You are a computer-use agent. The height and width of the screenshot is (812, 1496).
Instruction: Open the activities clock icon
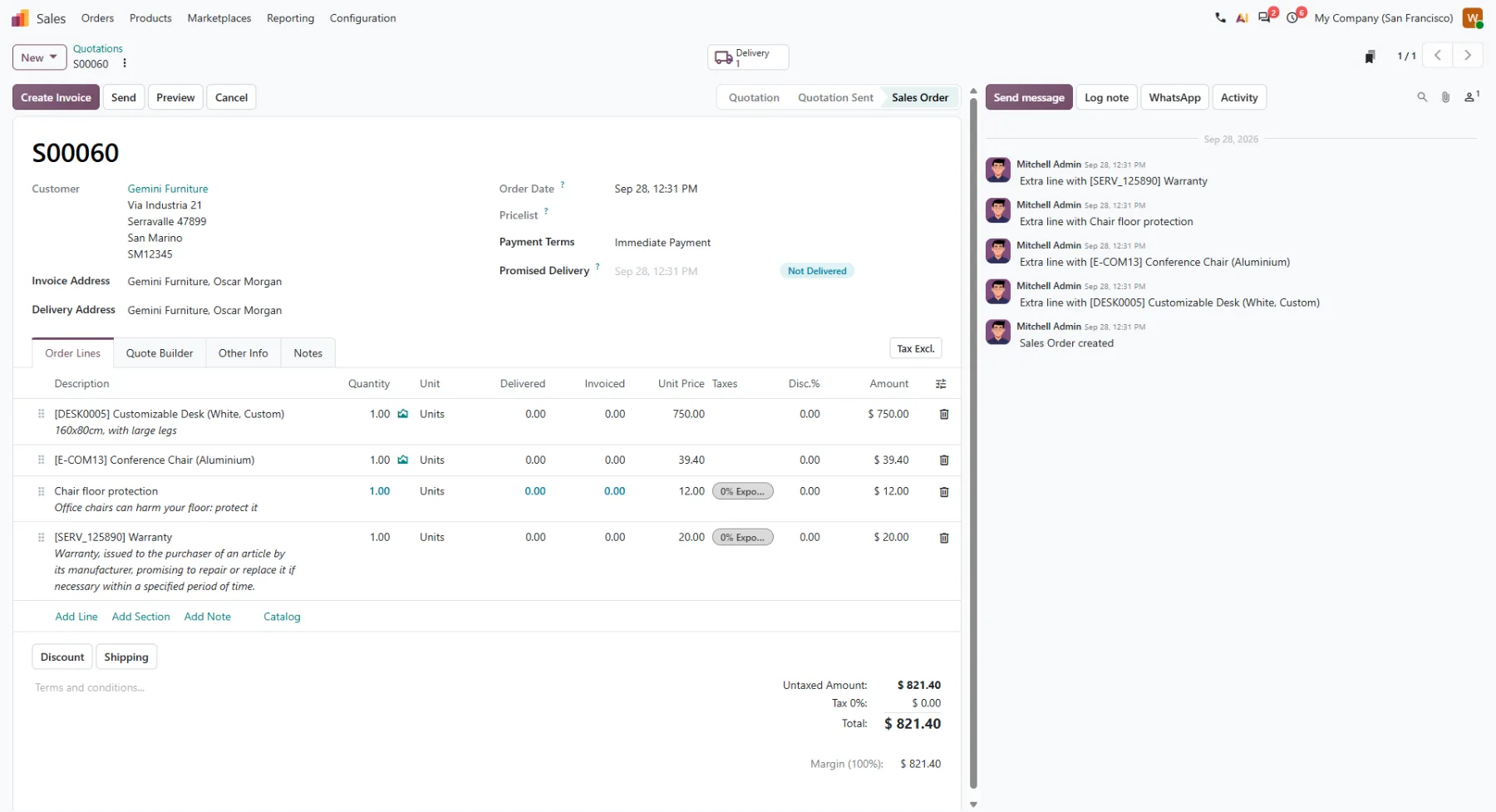pyautogui.click(x=1292, y=17)
